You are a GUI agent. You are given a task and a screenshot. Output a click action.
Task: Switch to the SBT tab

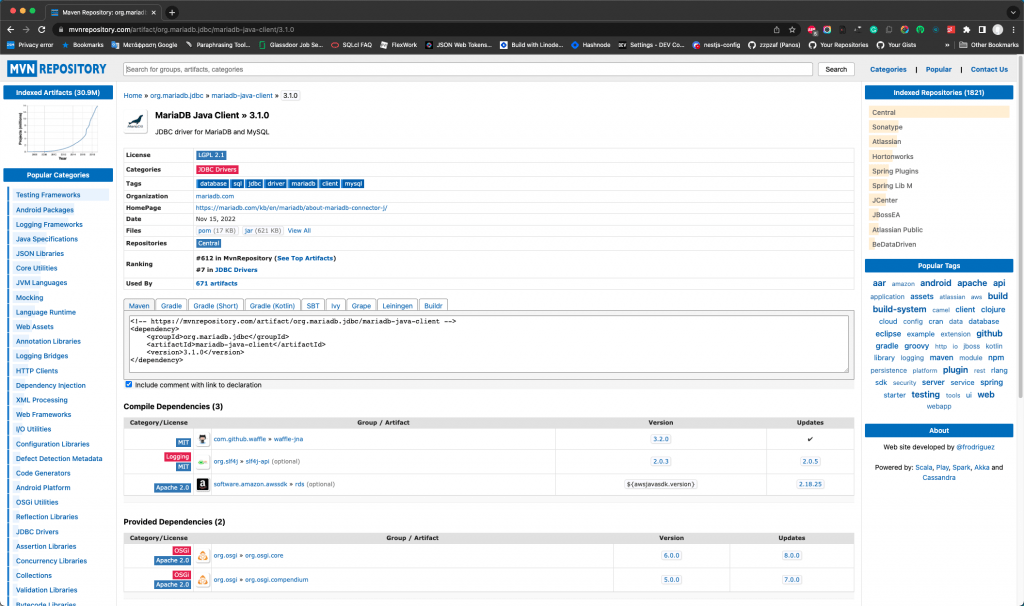click(x=313, y=306)
